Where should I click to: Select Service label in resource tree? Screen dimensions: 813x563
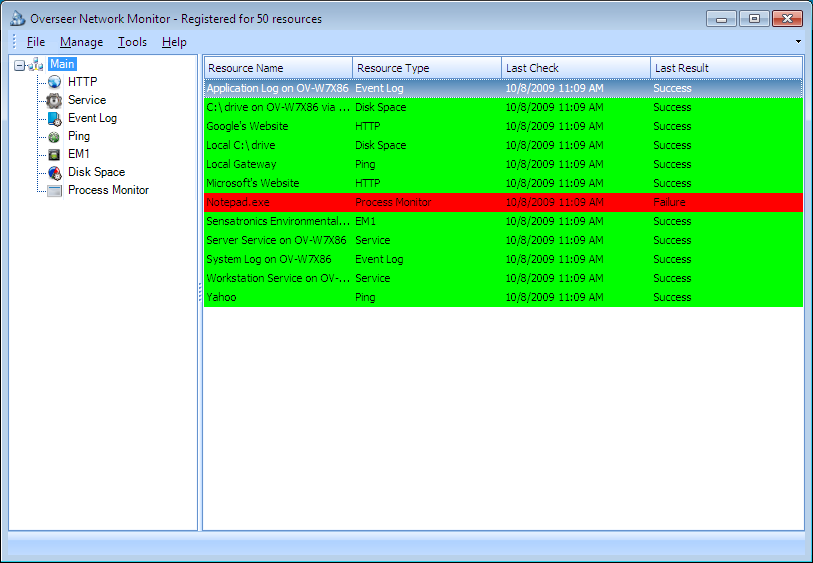coord(87,100)
